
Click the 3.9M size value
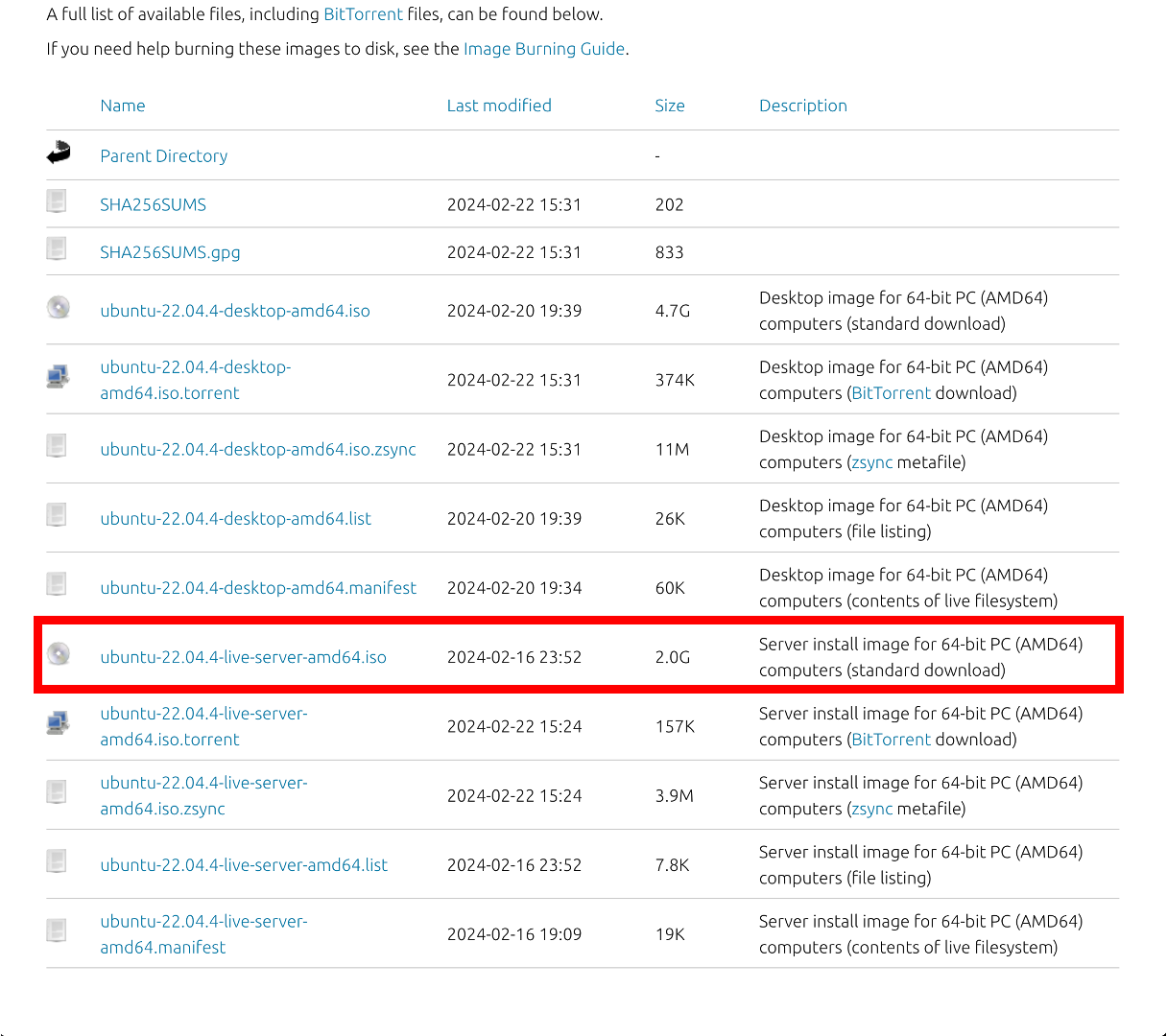point(675,795)
